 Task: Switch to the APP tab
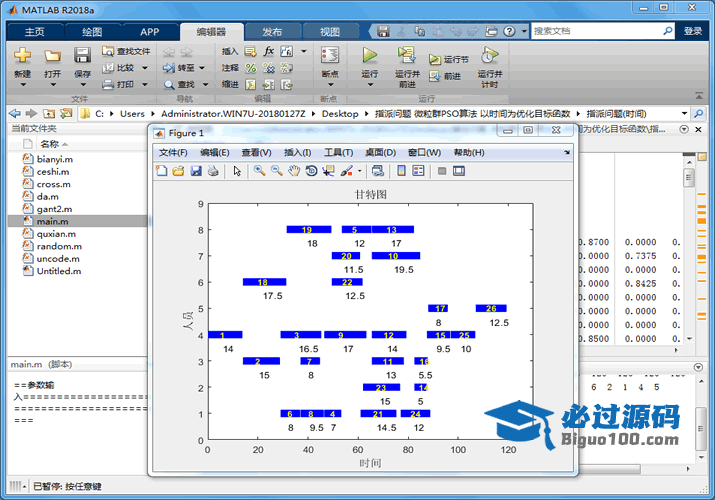coord(150,31)
